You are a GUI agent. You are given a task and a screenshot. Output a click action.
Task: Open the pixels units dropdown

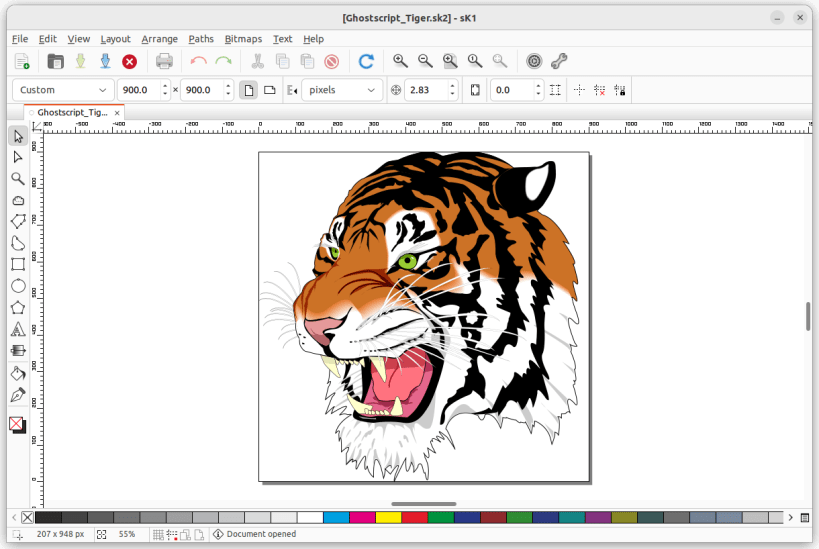(343, 90)
